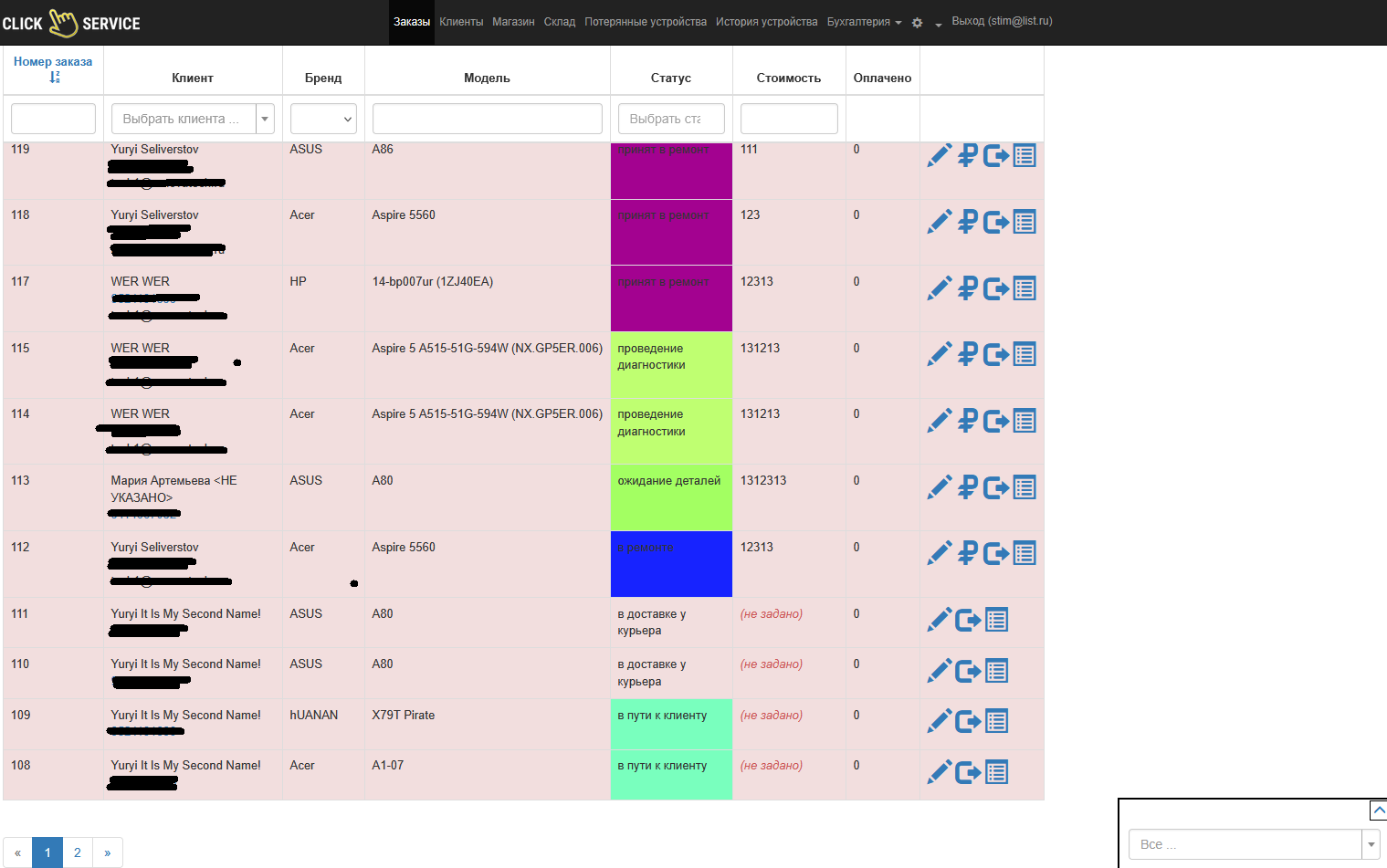Switch to the Заказы tab
This screenshot has width=1387, height=868.
(412, 22)
